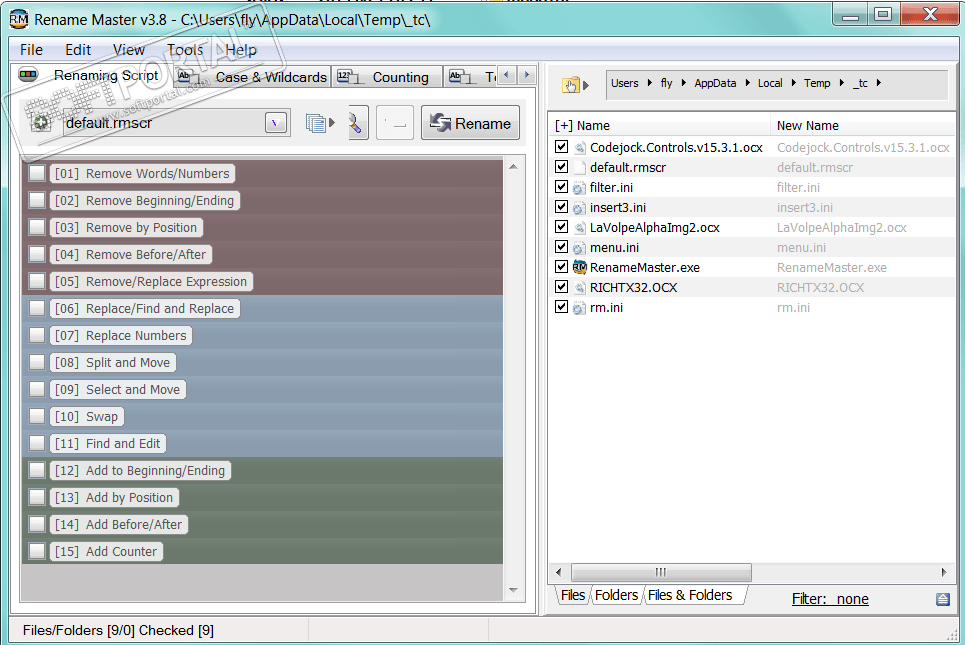Image resolution: width=965 pixels, height=645 pixels.
Task: Open step [08] Split and Move
Action: 113,363
